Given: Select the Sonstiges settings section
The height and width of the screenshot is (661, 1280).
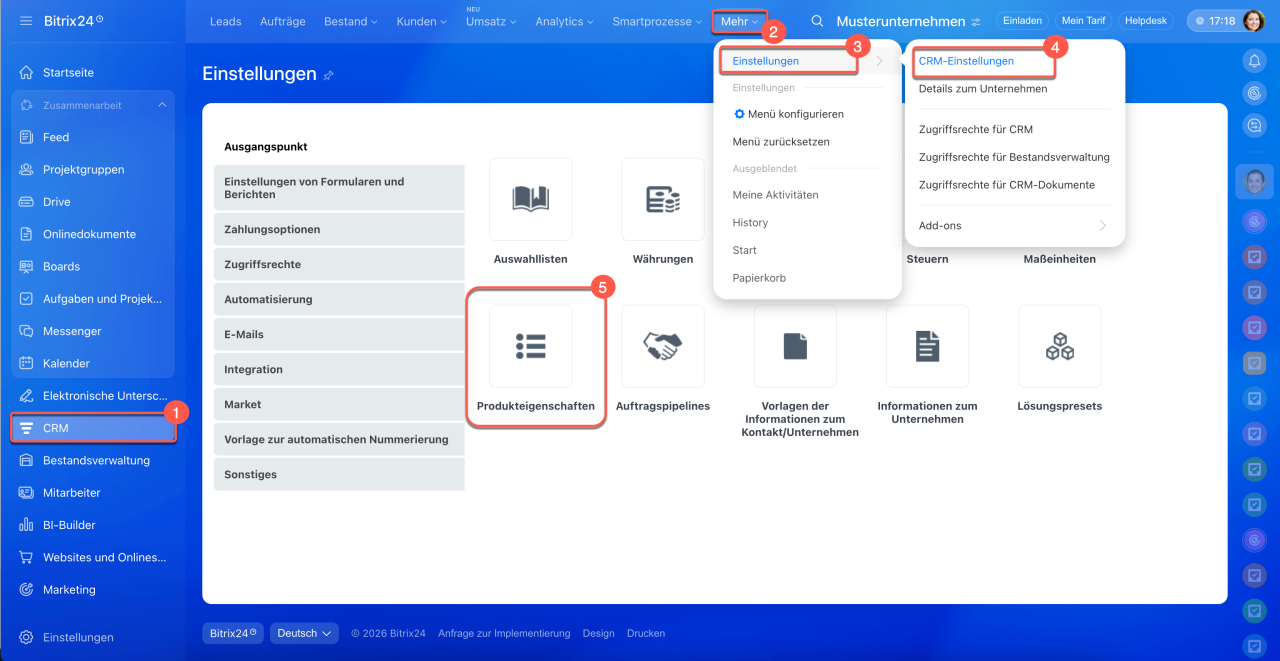Looking at the screenshot, I should point(339,474).
